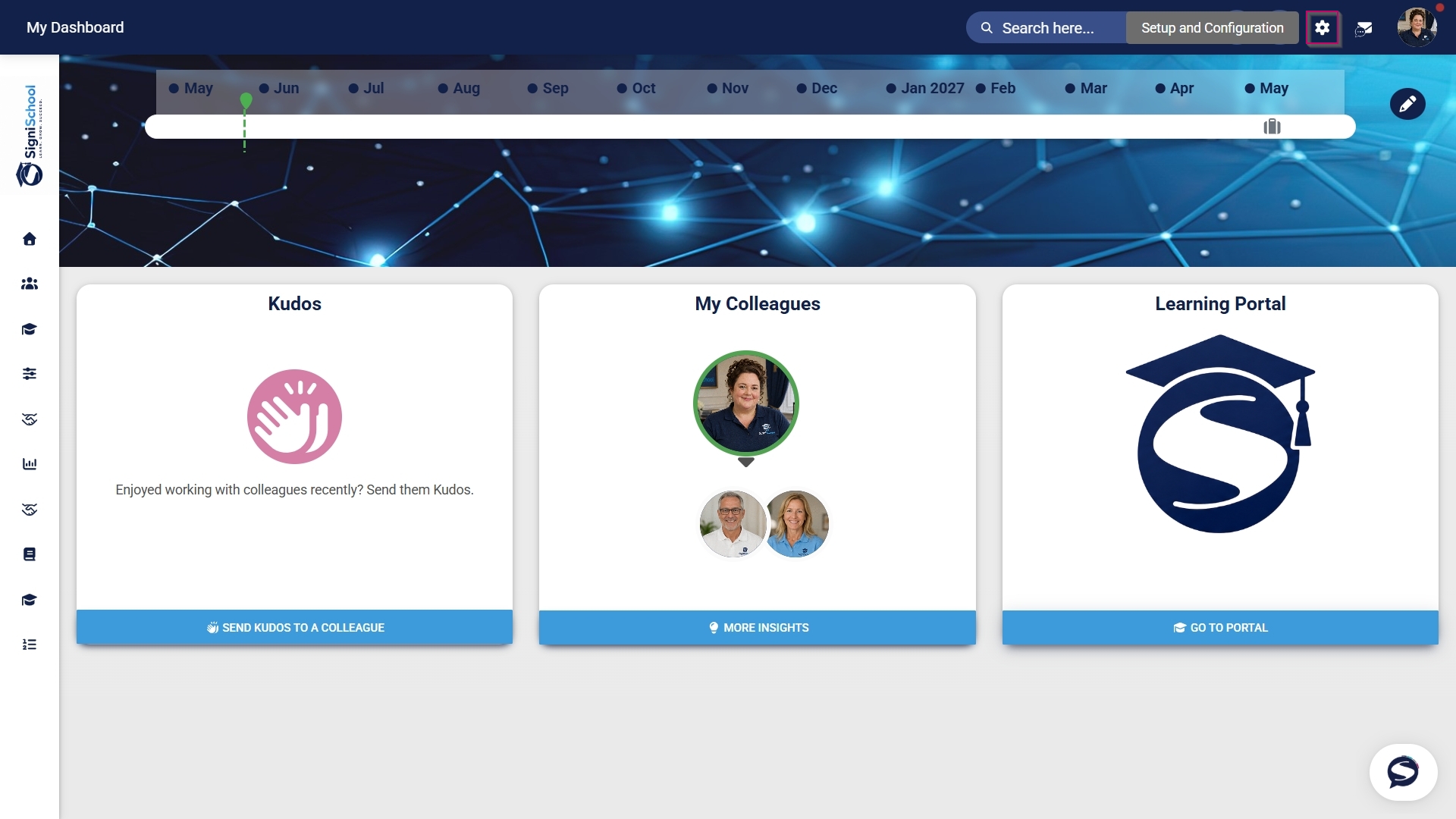Click the suitcase icon on the timeline bar

[x=1272, y=127]
